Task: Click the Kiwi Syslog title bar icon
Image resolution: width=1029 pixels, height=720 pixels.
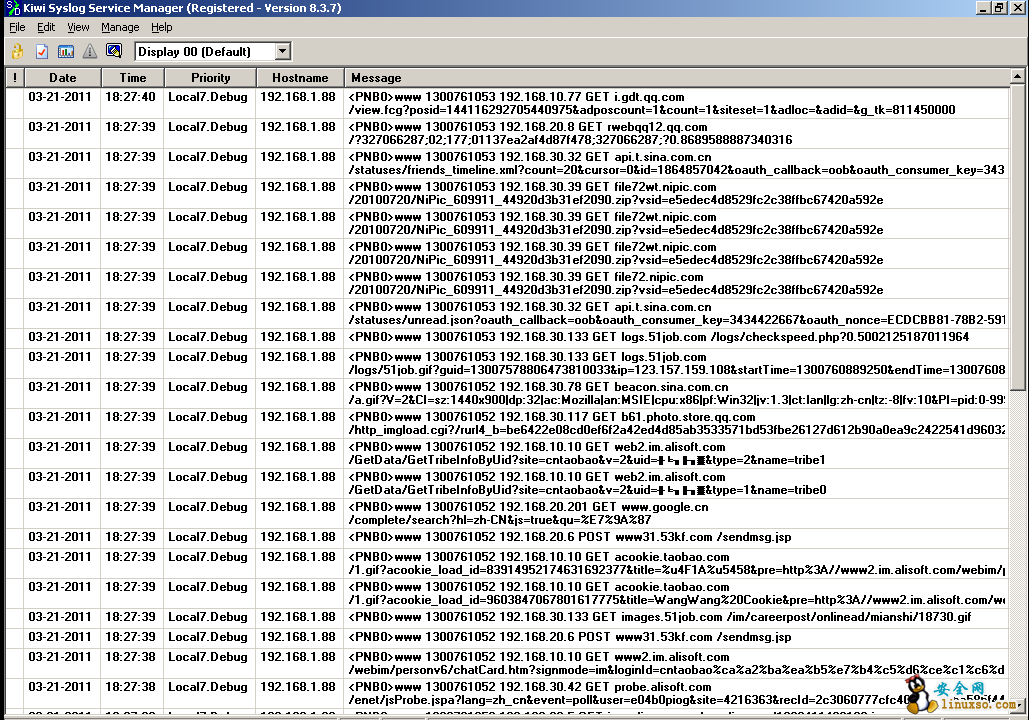Action: point(10,8)
